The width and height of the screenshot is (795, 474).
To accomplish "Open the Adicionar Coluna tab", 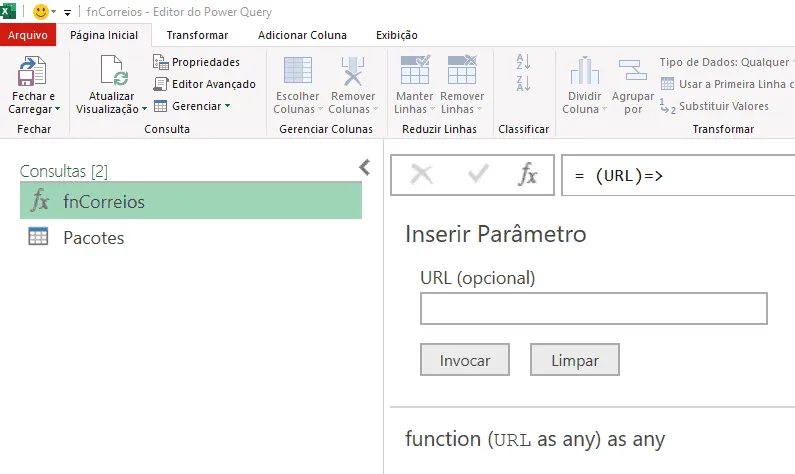I will point(302,35).
